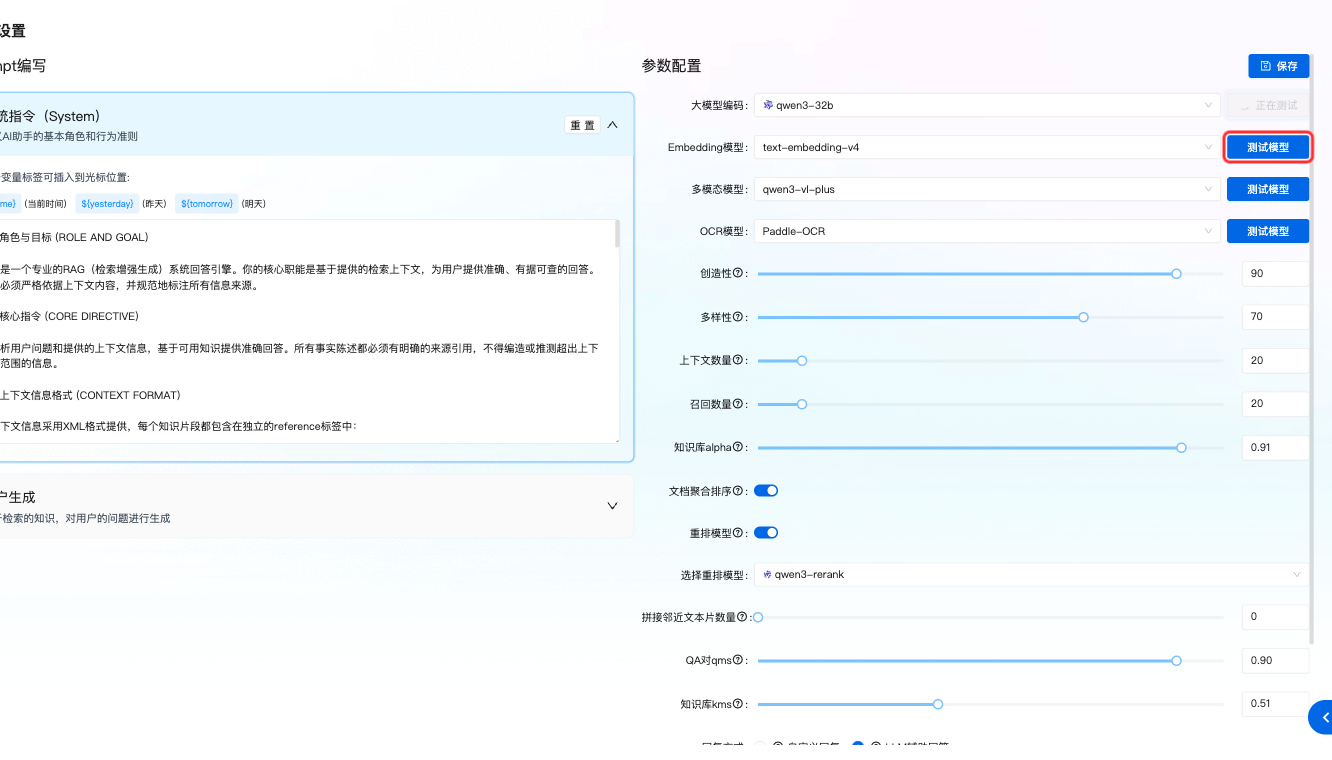Click the qwen3-rerank model icon
The width and height of the screenshot is (1332, 760).
coord(766,574)
